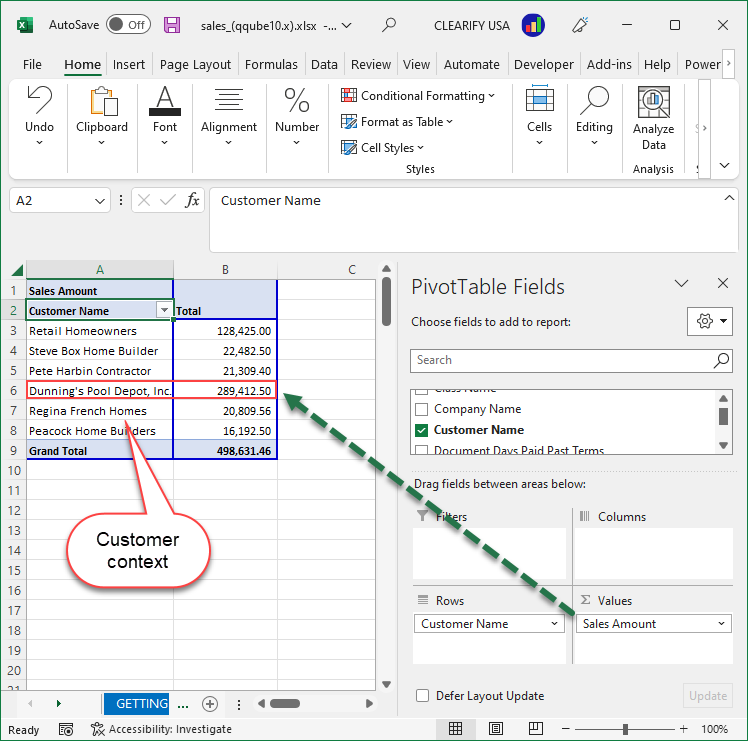The width and height of the screenshot is (748, 741).
Task: Check Document Days Paid Past Terms field
Action: pos(421,449)
